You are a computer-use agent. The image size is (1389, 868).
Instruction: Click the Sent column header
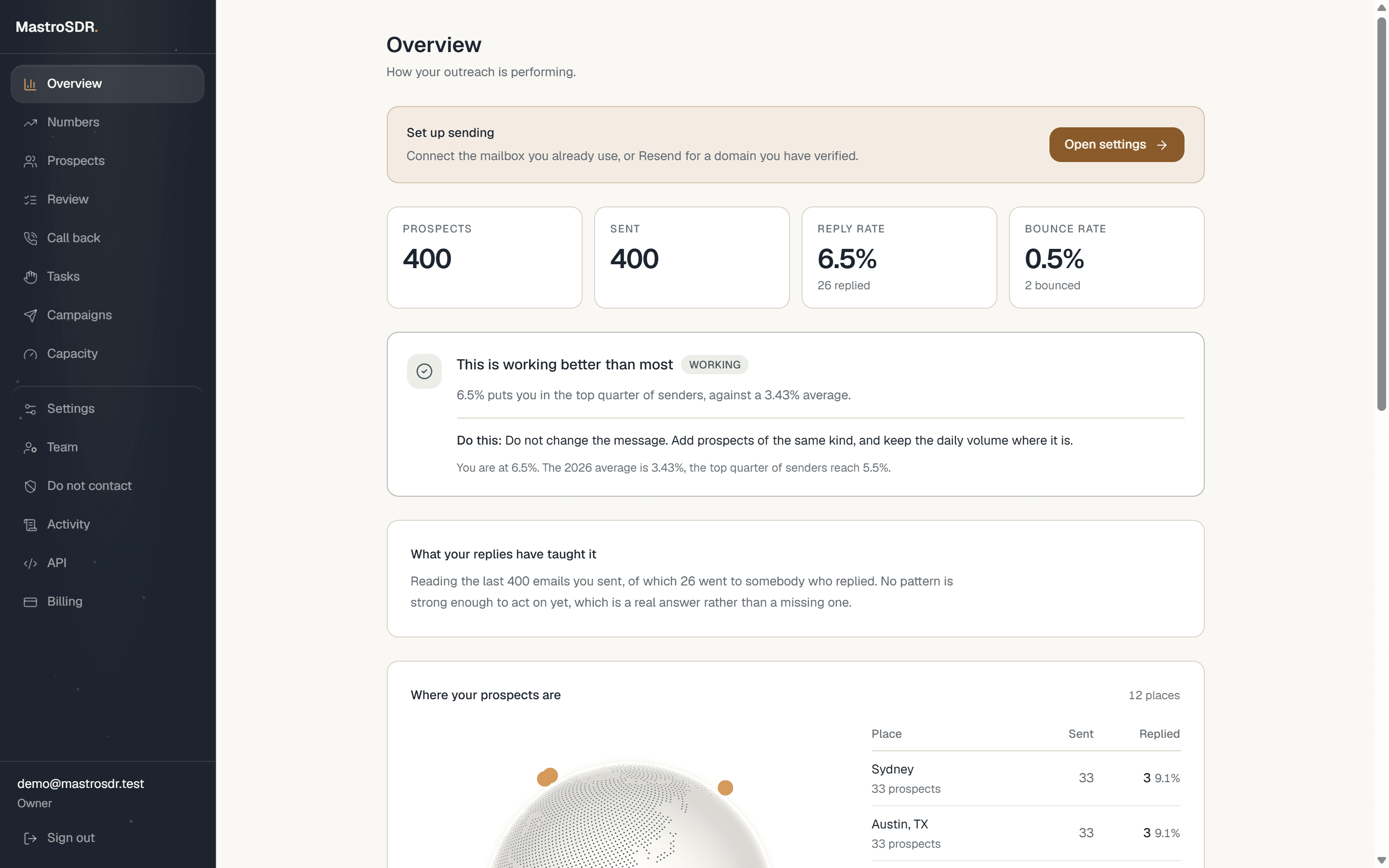tap(1081, 734)
